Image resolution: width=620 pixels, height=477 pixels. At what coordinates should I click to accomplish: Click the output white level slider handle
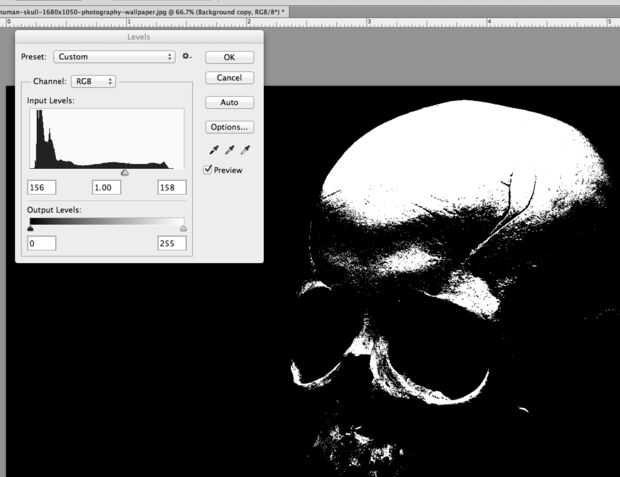(183, 228)
